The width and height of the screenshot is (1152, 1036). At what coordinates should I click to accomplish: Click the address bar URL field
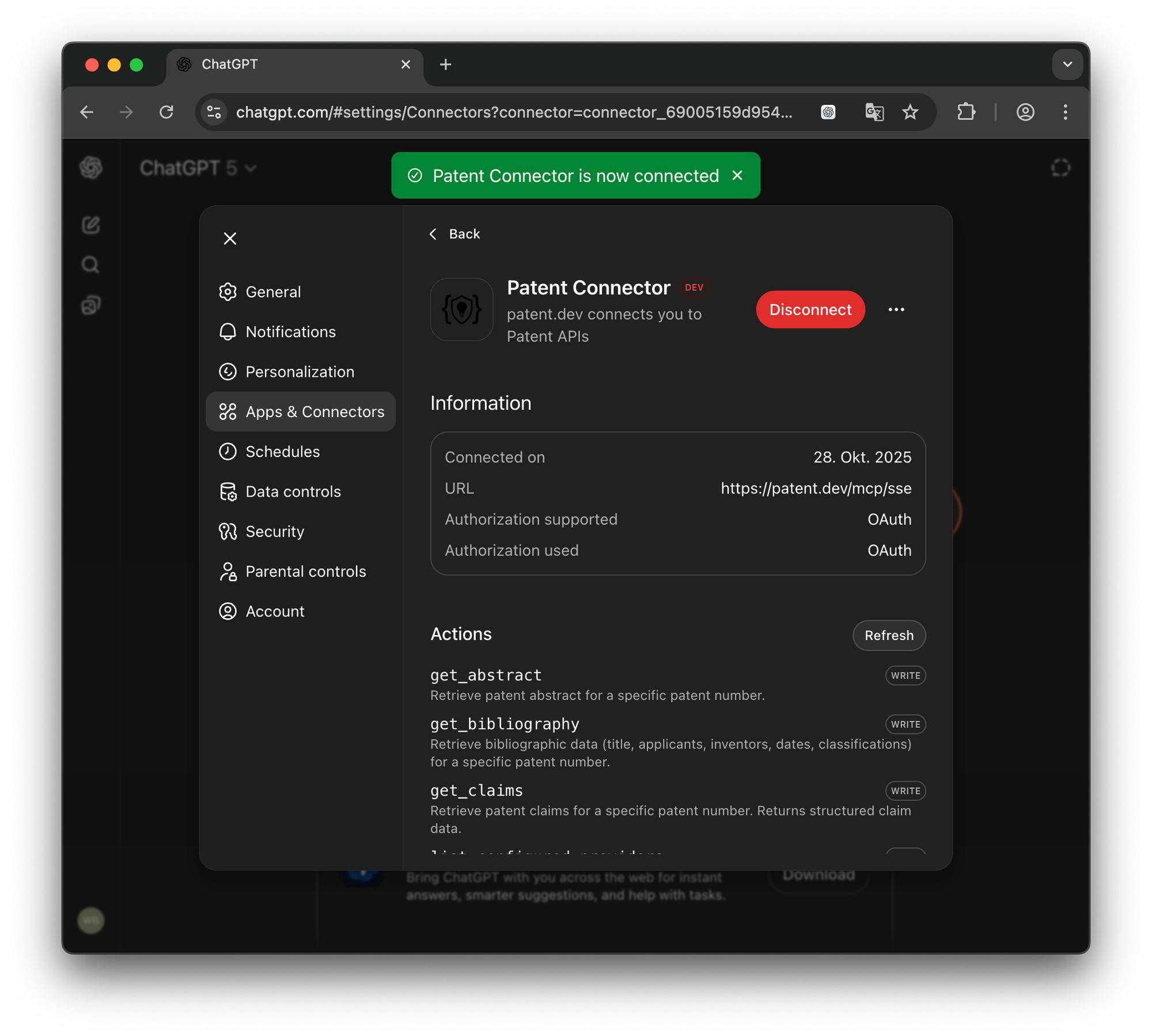[x=513, y=112]
